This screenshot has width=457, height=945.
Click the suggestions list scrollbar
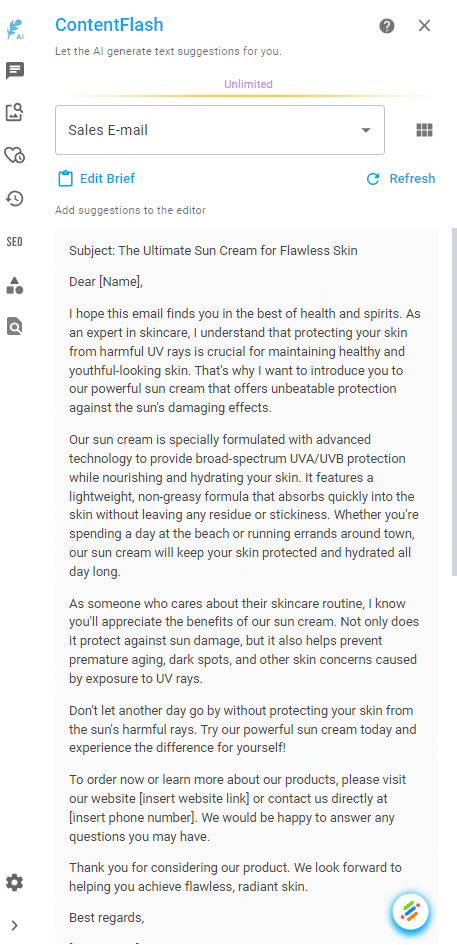pyautogui.click(x=454, y=401)
